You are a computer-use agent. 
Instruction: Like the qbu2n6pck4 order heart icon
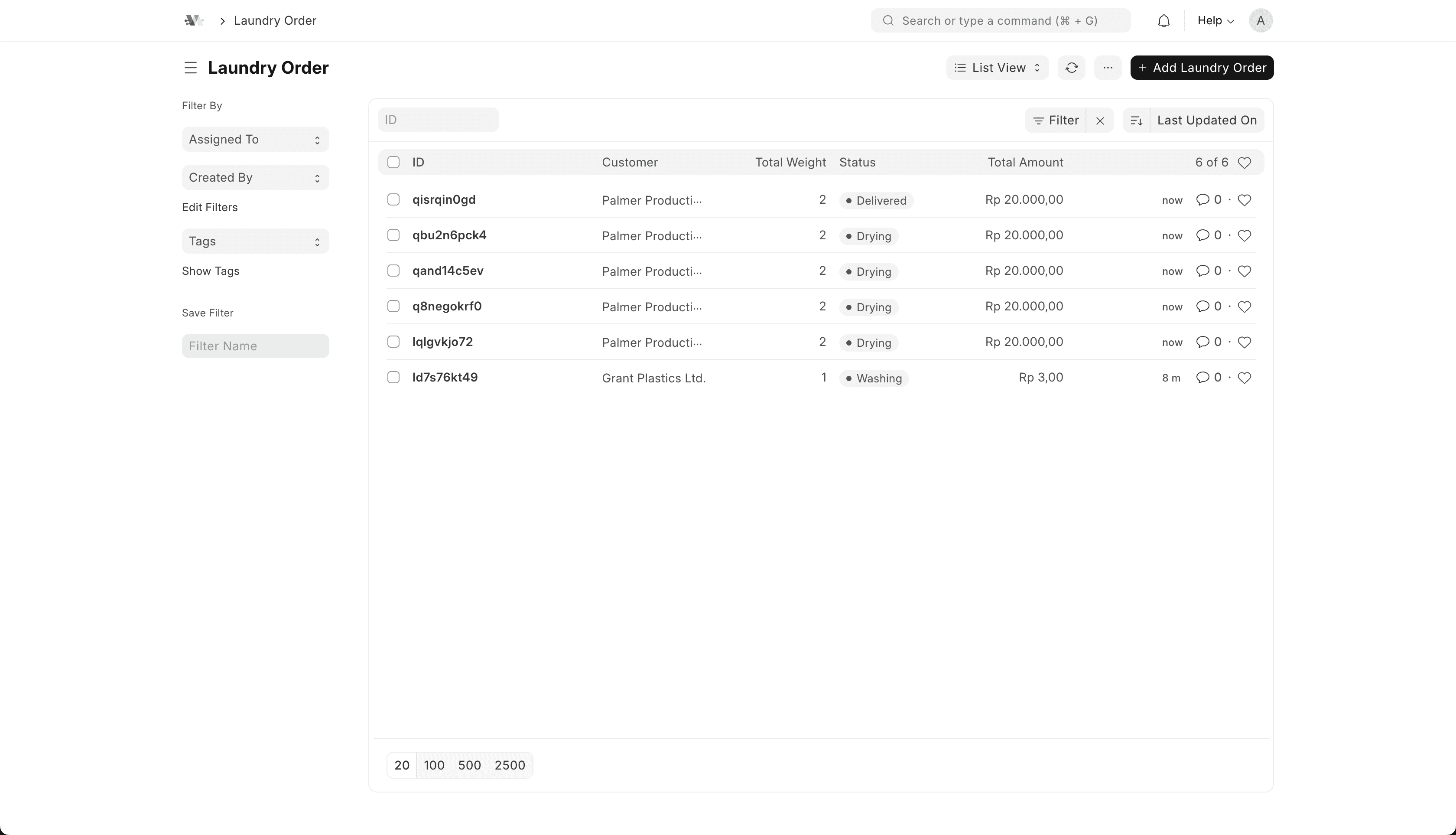(1244, 236)
